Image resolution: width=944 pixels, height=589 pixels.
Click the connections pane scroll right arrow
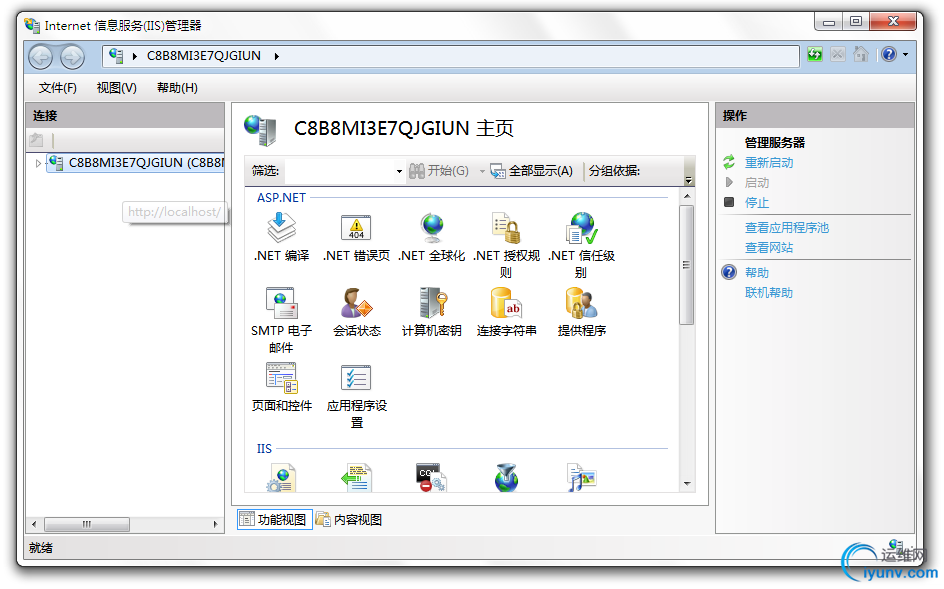click(216, 525)
